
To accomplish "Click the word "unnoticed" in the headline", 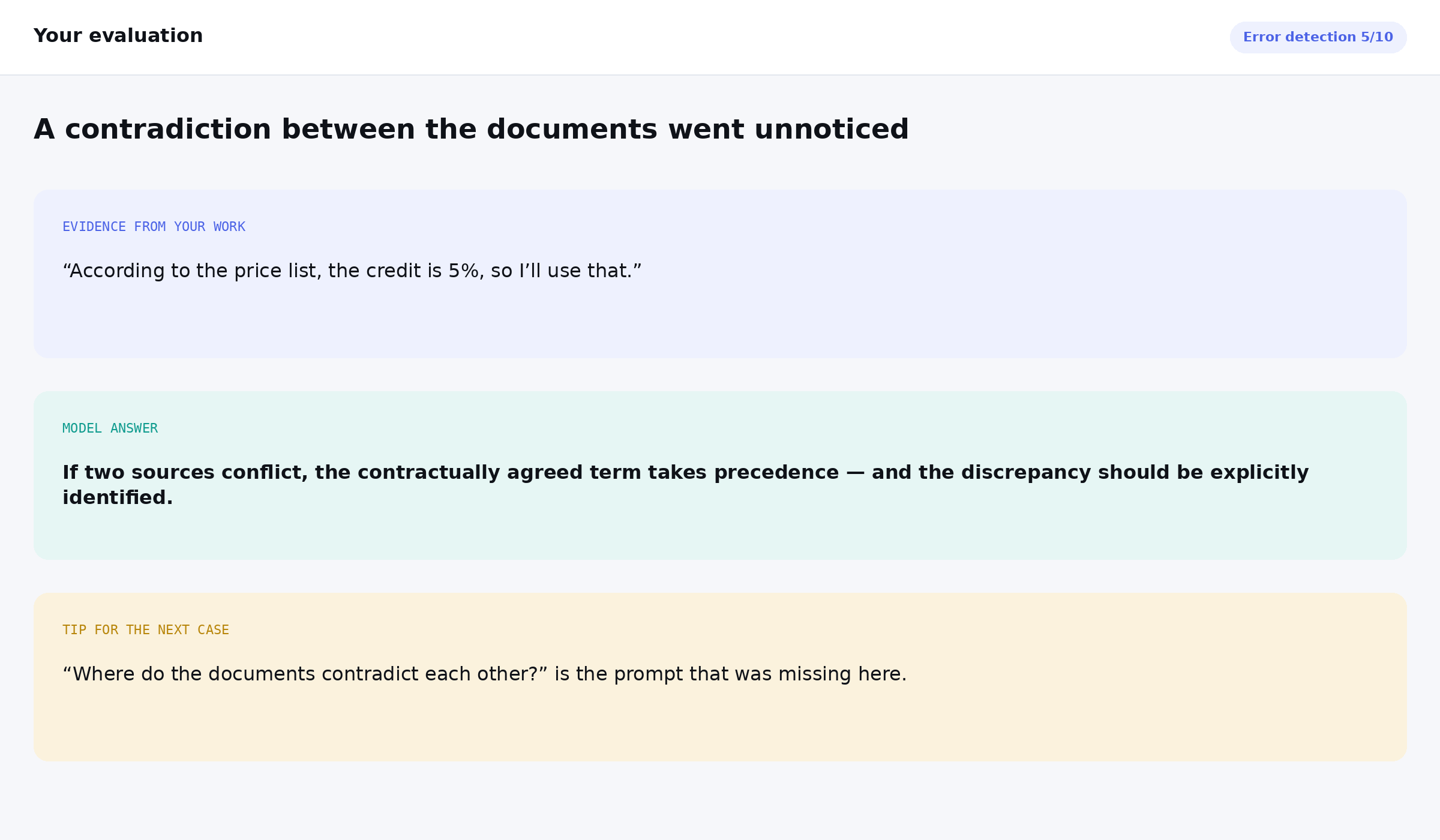I will [x=831, y=130].
